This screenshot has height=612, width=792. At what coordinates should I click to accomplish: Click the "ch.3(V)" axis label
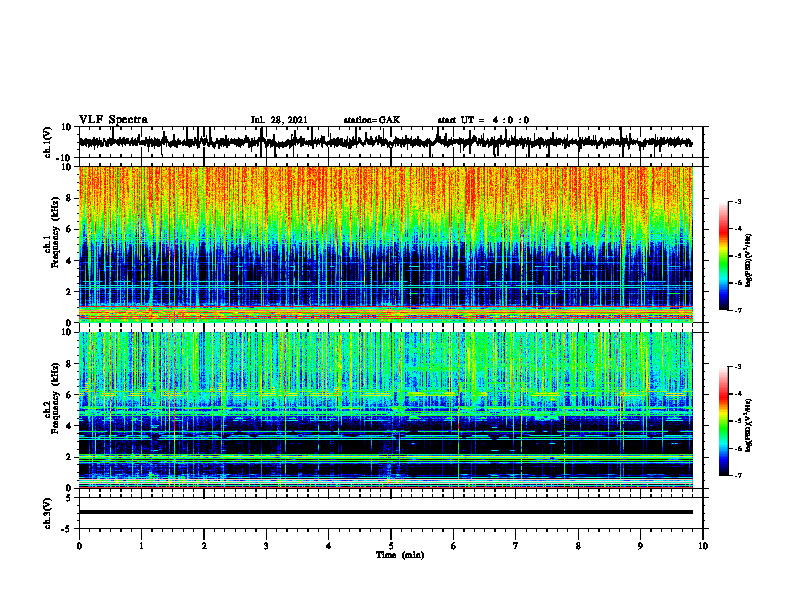tap(48, 514)
